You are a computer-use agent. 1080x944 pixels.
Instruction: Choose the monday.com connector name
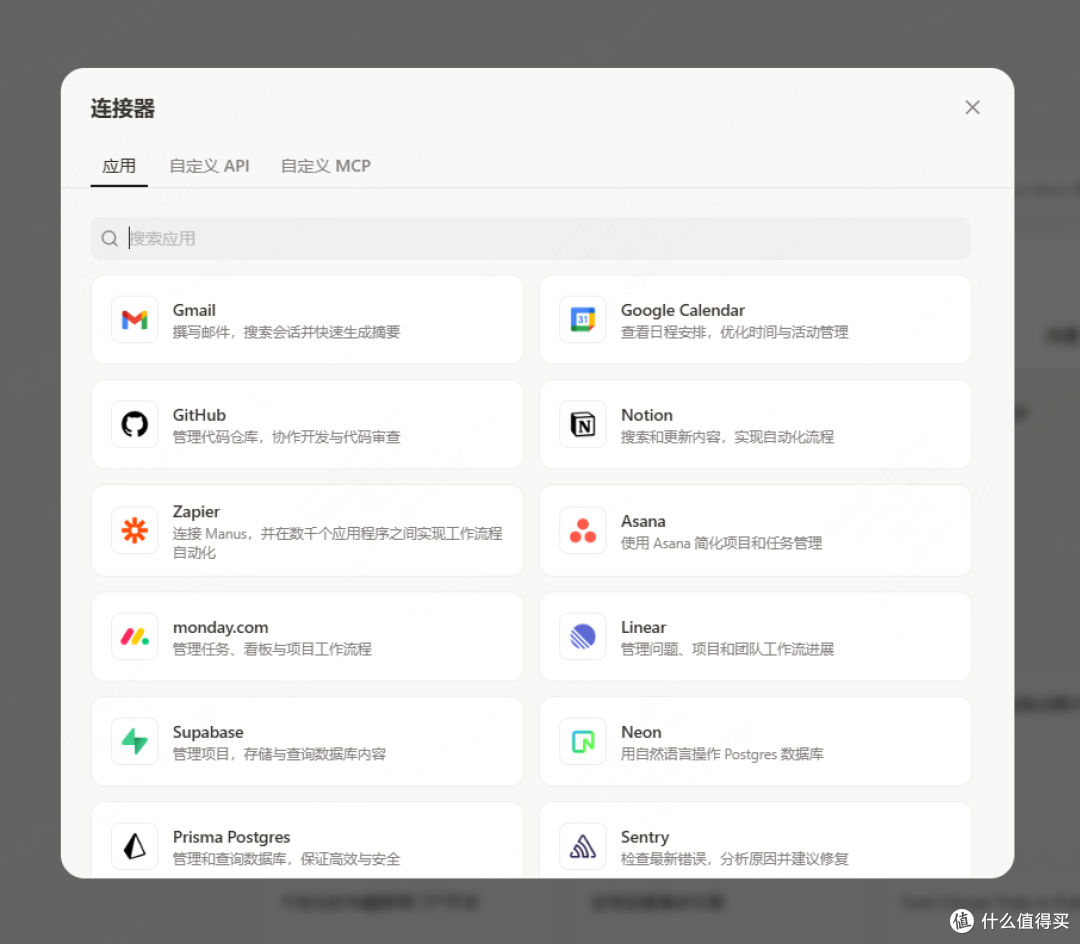coord(220,627)
